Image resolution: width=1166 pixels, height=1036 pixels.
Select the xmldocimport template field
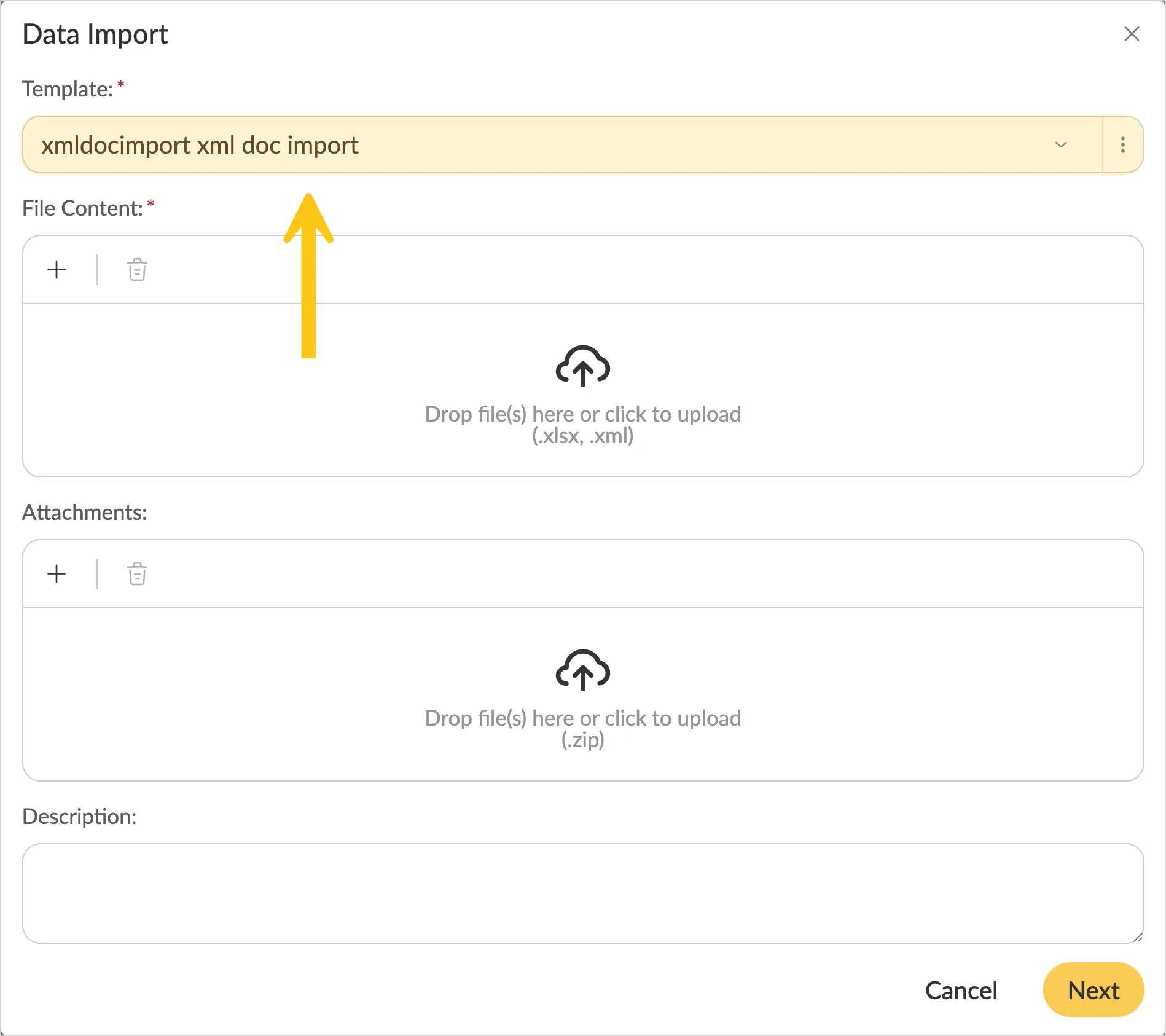point(562,145)
